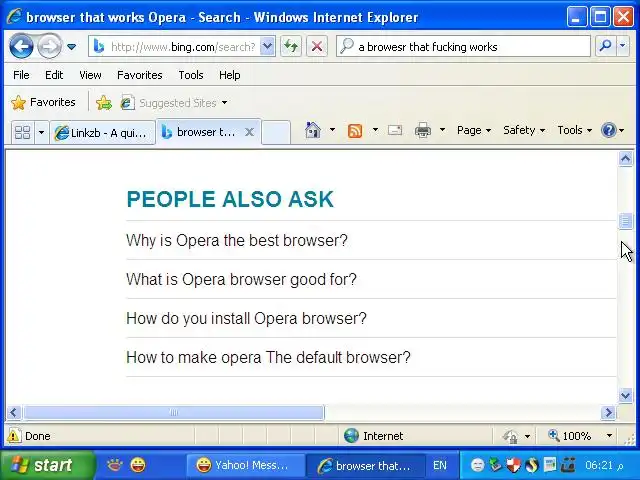
Task: Open 'What is Opera browser good for?'
Action: [241, 280]
